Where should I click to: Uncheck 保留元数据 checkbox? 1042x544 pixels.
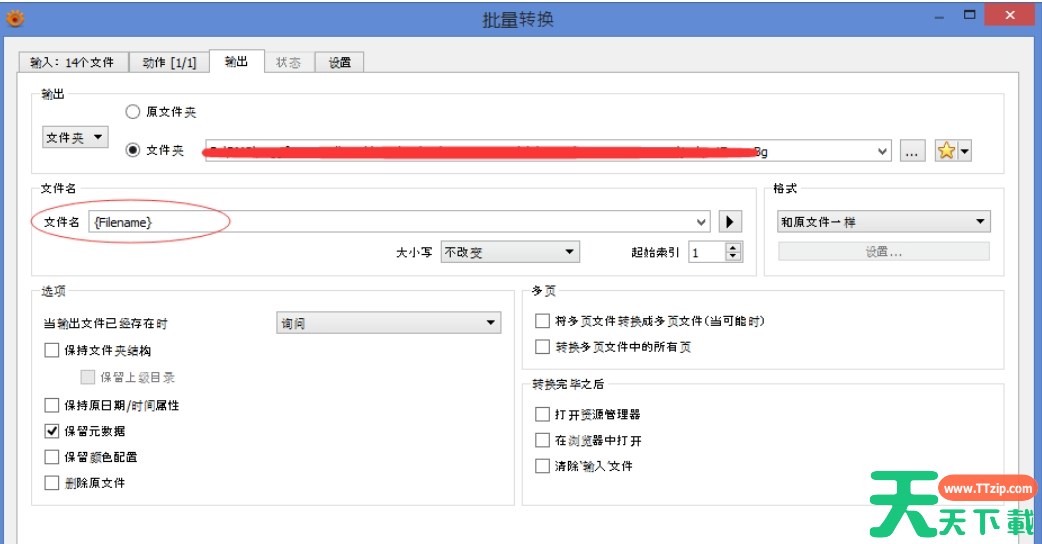(x=52, y=431)
